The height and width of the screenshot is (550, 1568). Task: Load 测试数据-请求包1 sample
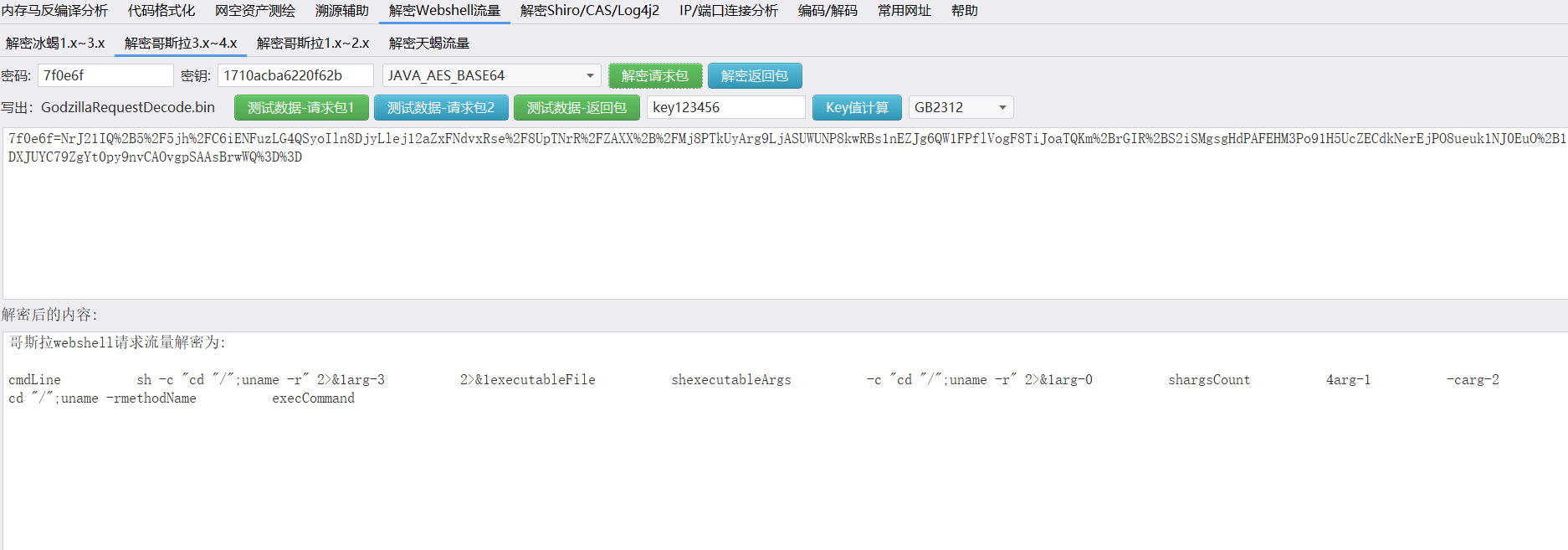tap(300, 108)
